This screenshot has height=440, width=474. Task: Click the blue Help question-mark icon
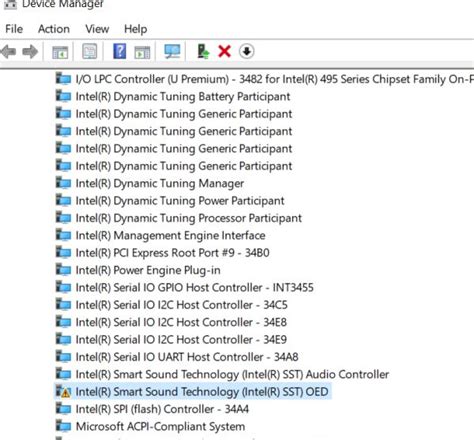pyautogui.click(x=120, y=51)
